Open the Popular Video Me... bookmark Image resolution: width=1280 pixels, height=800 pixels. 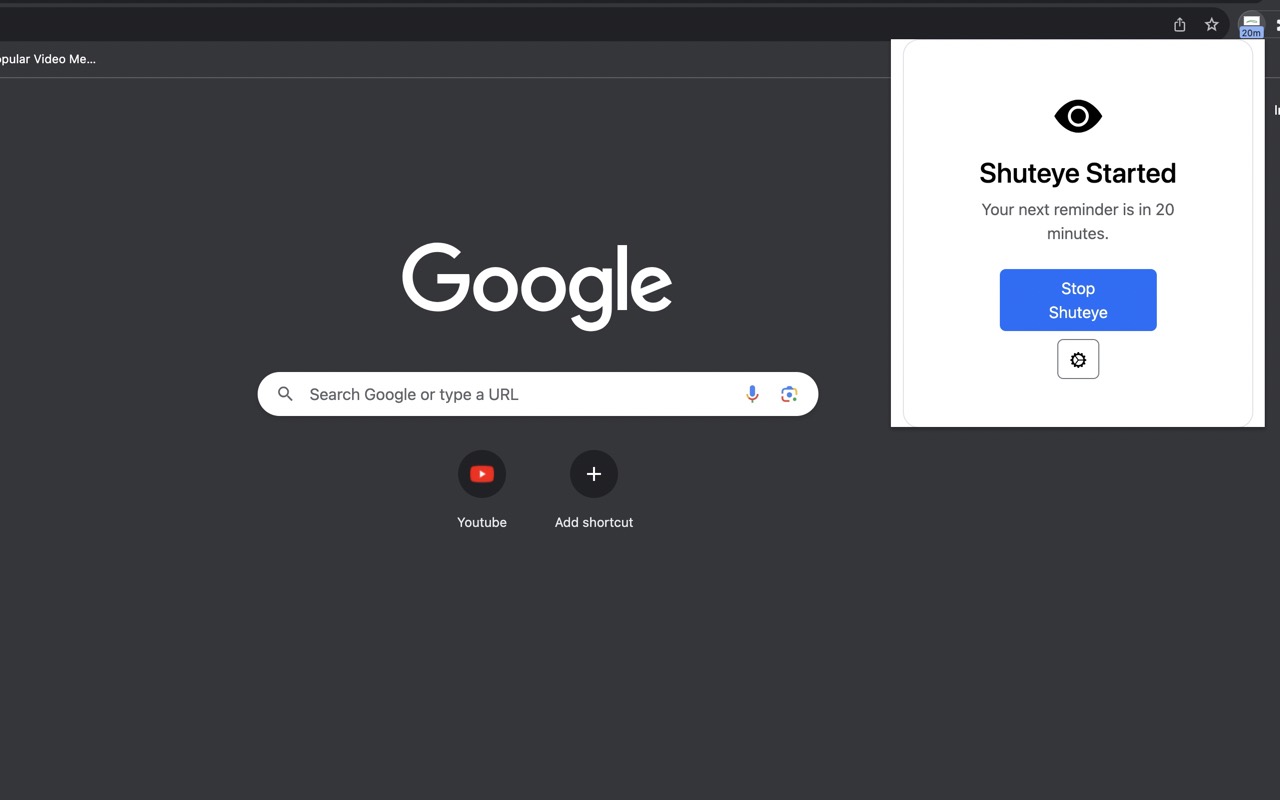tap(48, 59)
